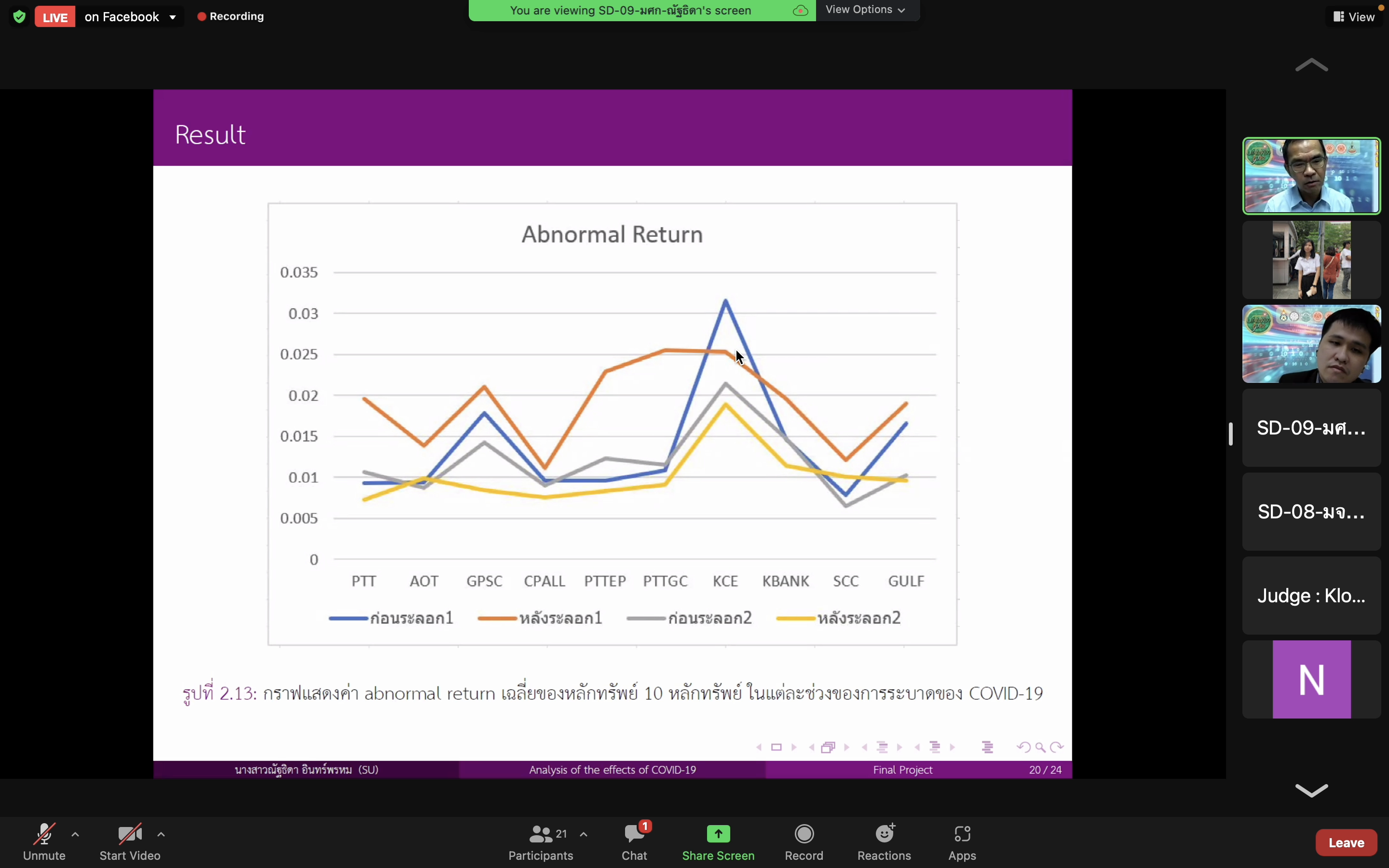
Task: Click the 0.035 y-axis value
Action: tap(299, 272)
